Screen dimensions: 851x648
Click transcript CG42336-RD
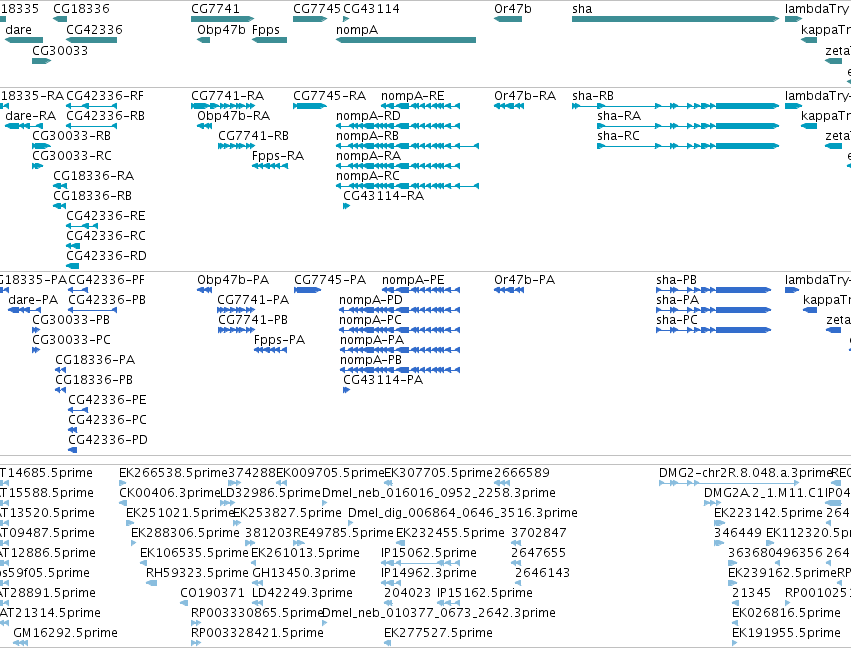point(73,266)
